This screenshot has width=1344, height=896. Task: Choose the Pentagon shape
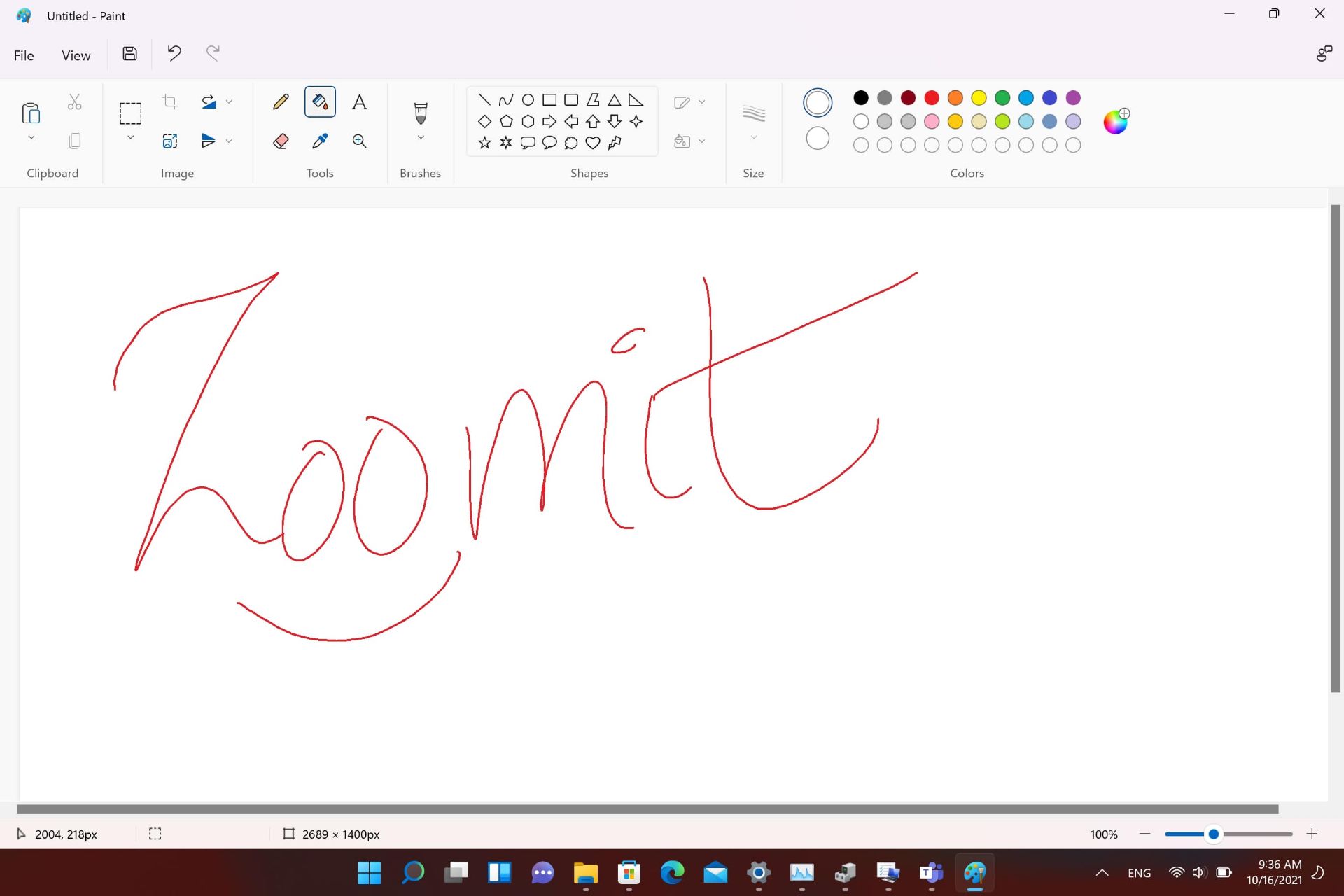coord(506,121)
